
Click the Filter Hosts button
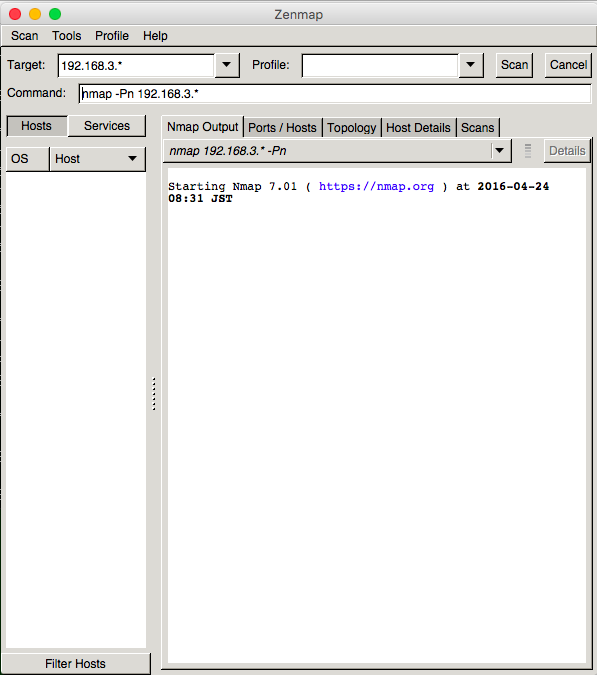(76, 663)
